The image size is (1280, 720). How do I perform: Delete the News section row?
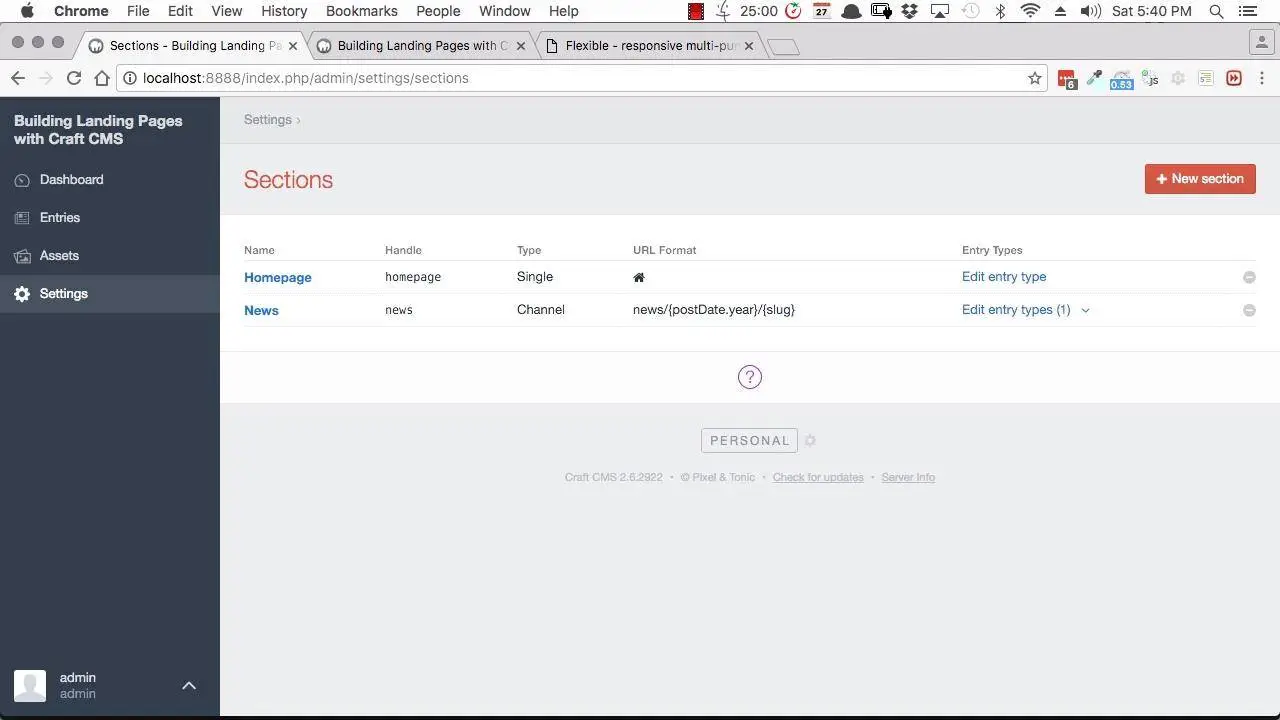pyautogui.click(x=1249, y=310)
